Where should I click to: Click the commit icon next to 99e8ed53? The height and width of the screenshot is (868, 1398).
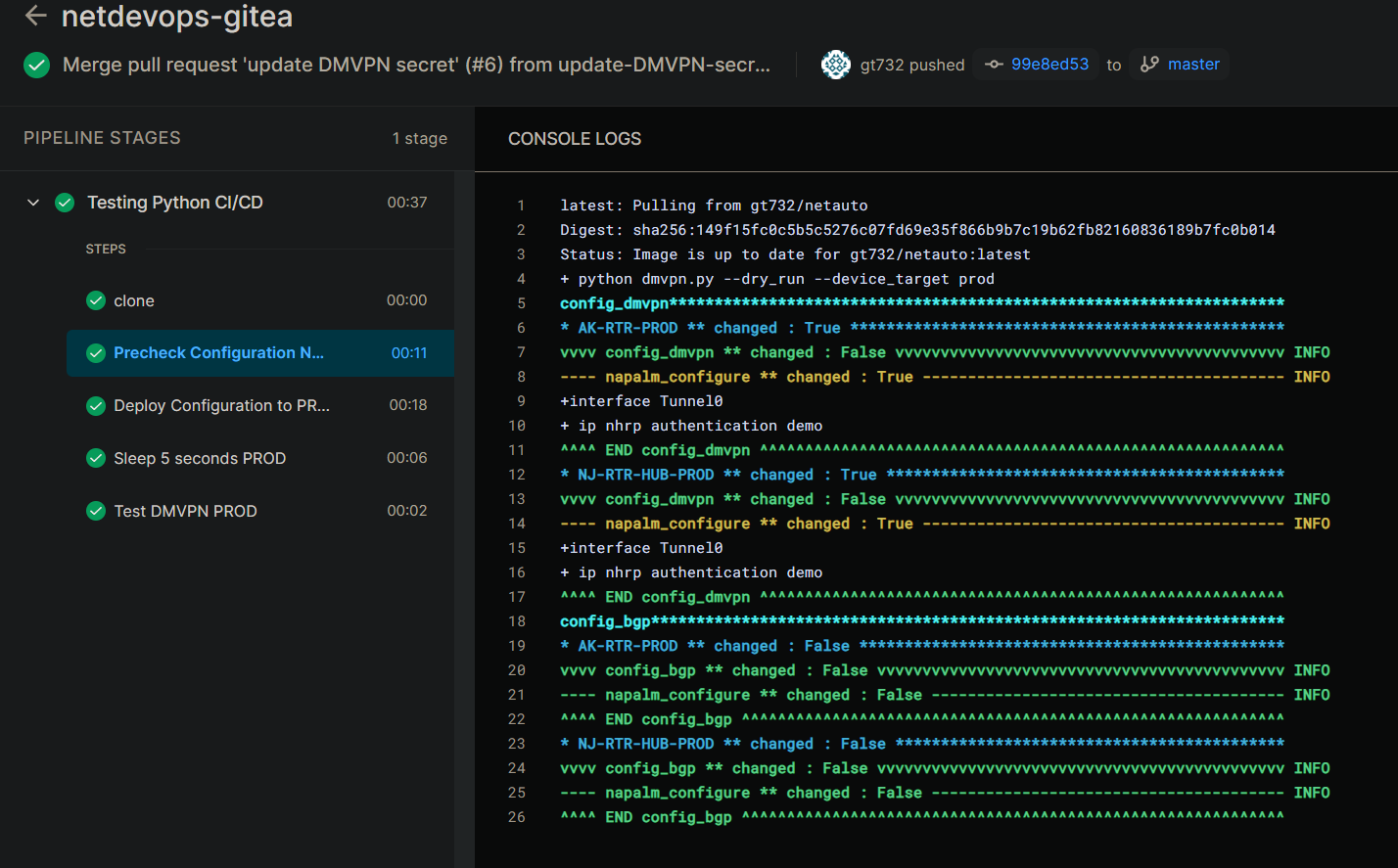pyautogui.click(x=994, y=65)
